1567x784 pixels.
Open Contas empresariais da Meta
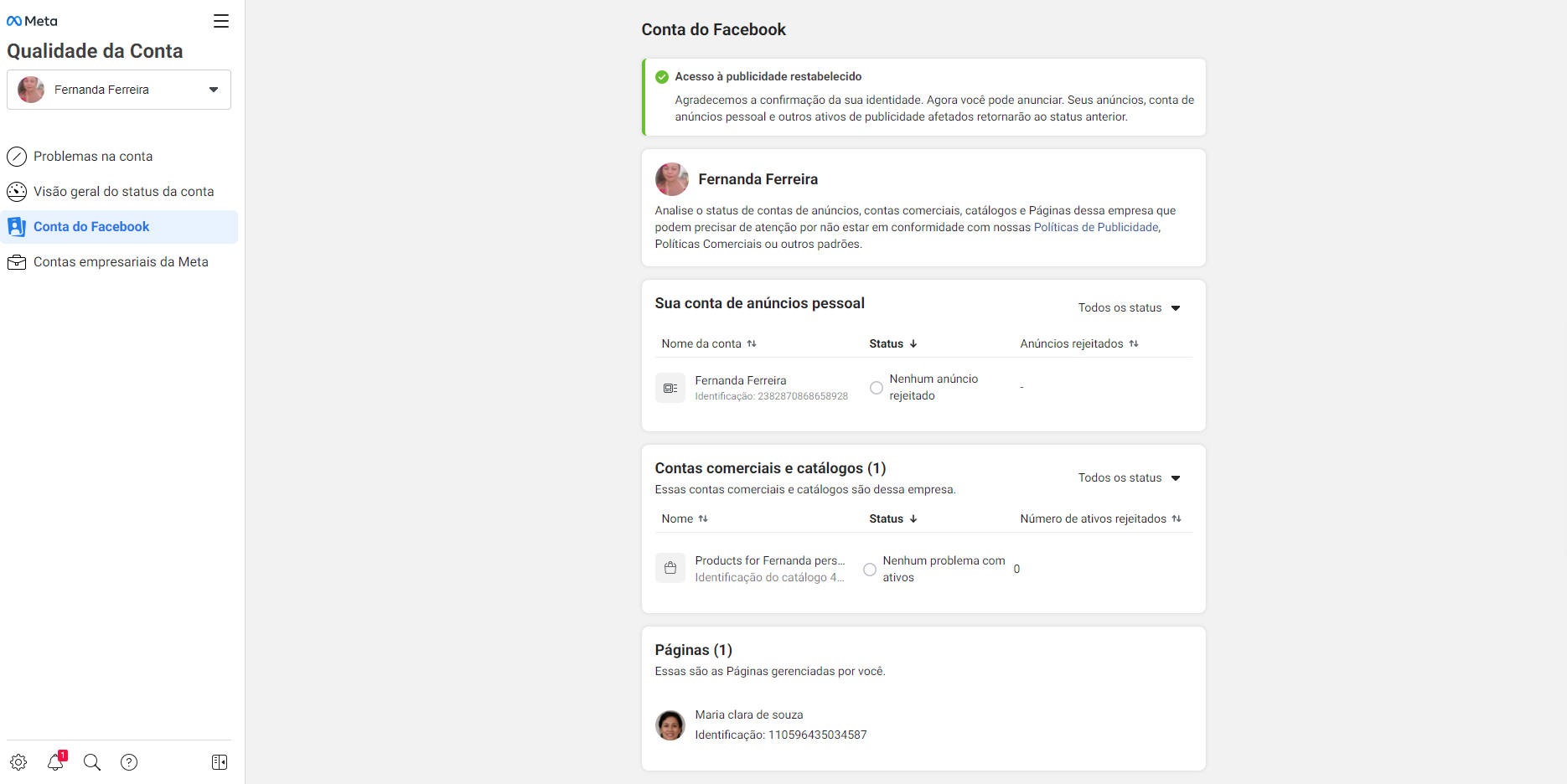click(119, 262)
